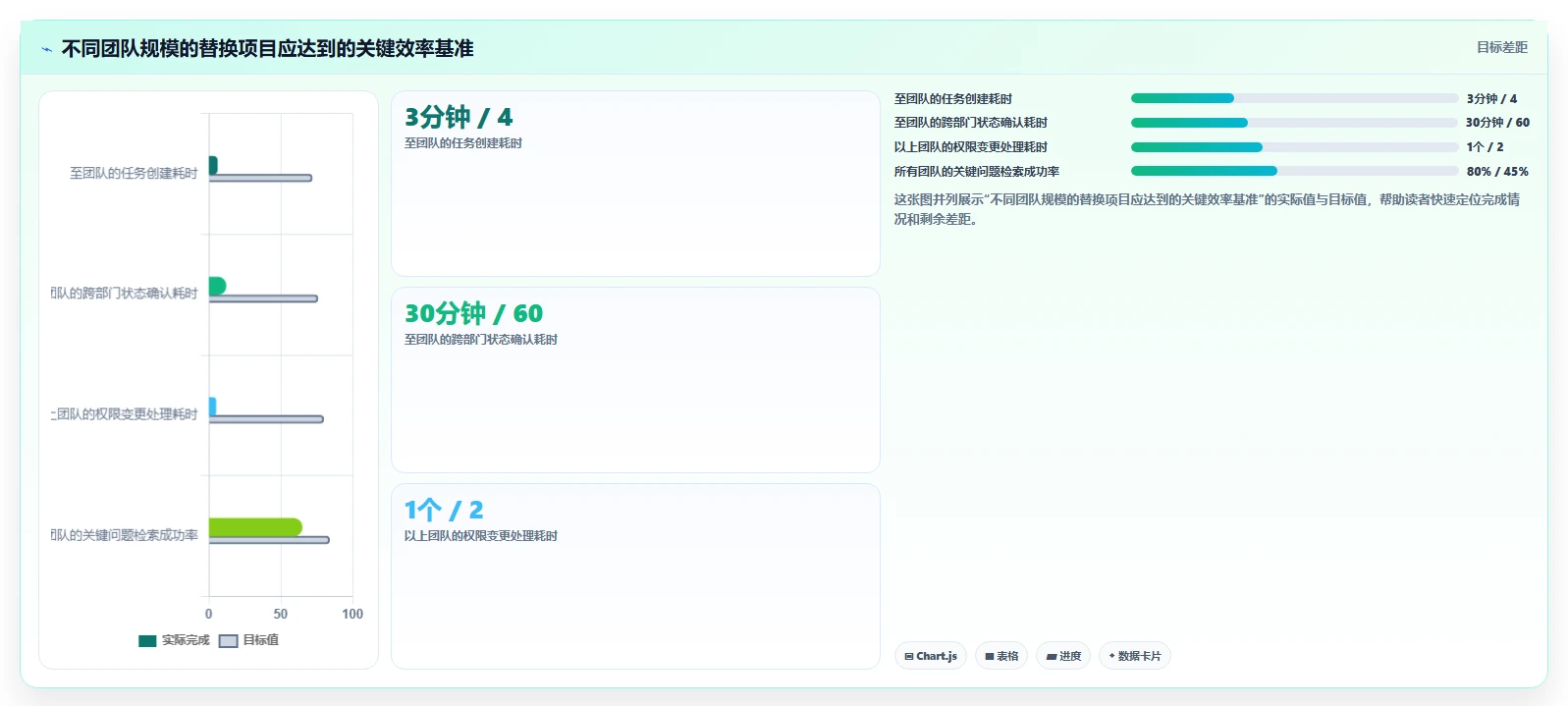This screenshot has height=706, width=1568.
Task: Click the green actual bar for 跨部门状态确认耗时
Action: tap(217, 286)
